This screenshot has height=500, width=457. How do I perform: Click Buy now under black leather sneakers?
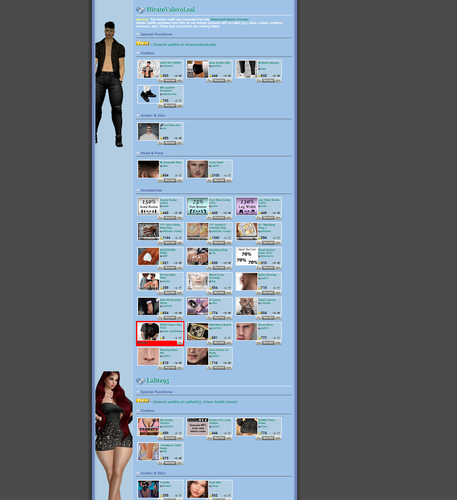click(x=170, y=106)
